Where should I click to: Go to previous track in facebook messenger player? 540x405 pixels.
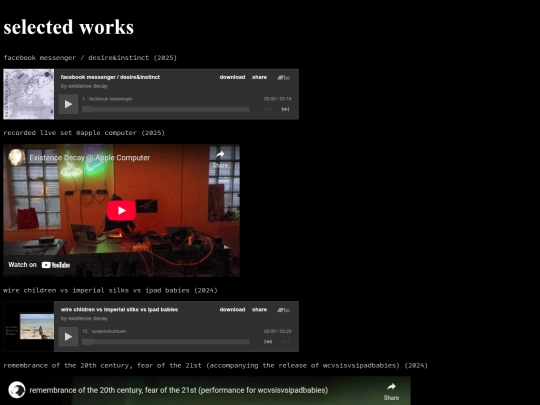point(268,110)
